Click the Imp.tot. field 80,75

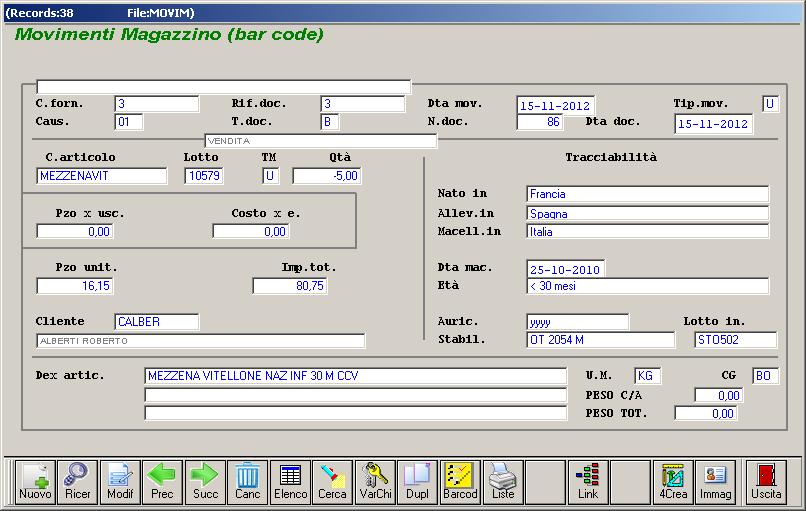pyautogui.click(x=290, y=286)
